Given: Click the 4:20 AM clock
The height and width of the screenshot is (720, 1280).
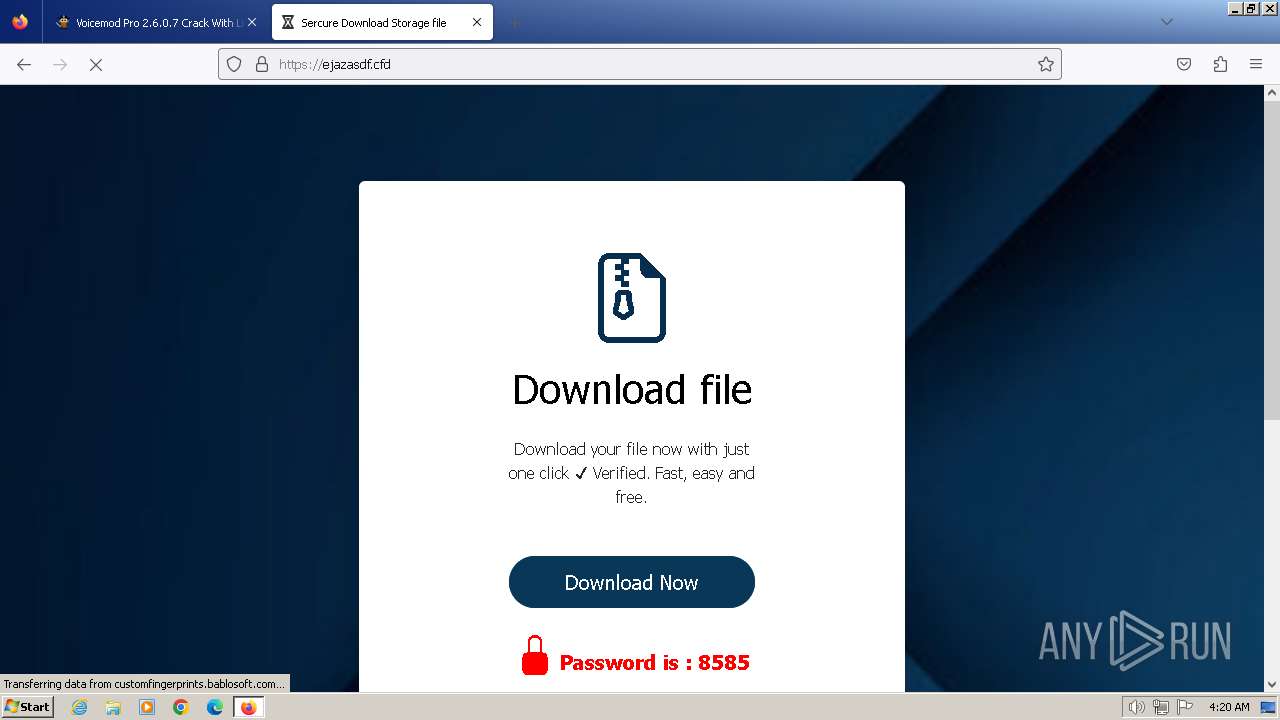Looking at the screenshot, I should tap(1229, 707).
